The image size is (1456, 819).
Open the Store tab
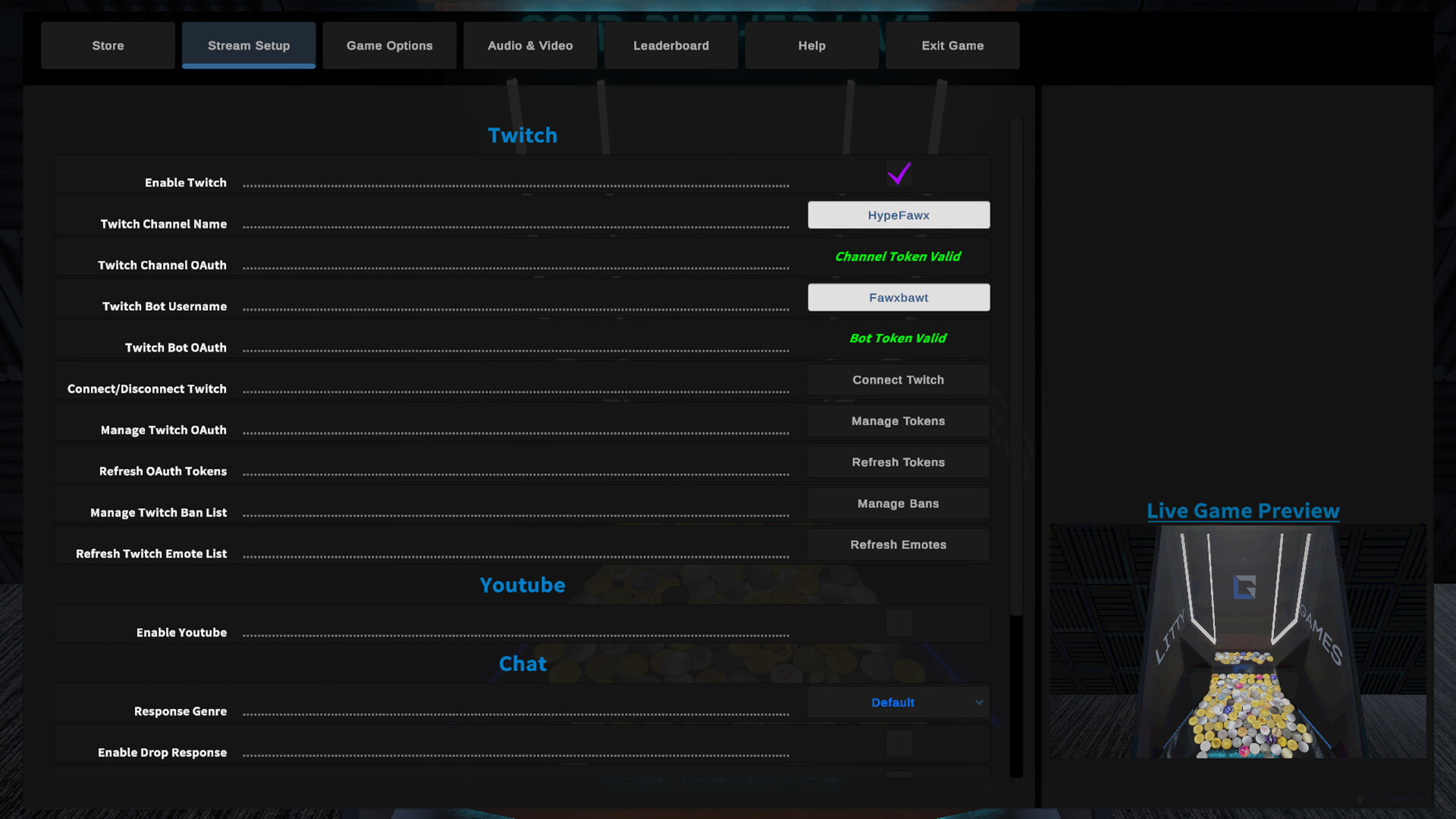click(x=108, y=45)
